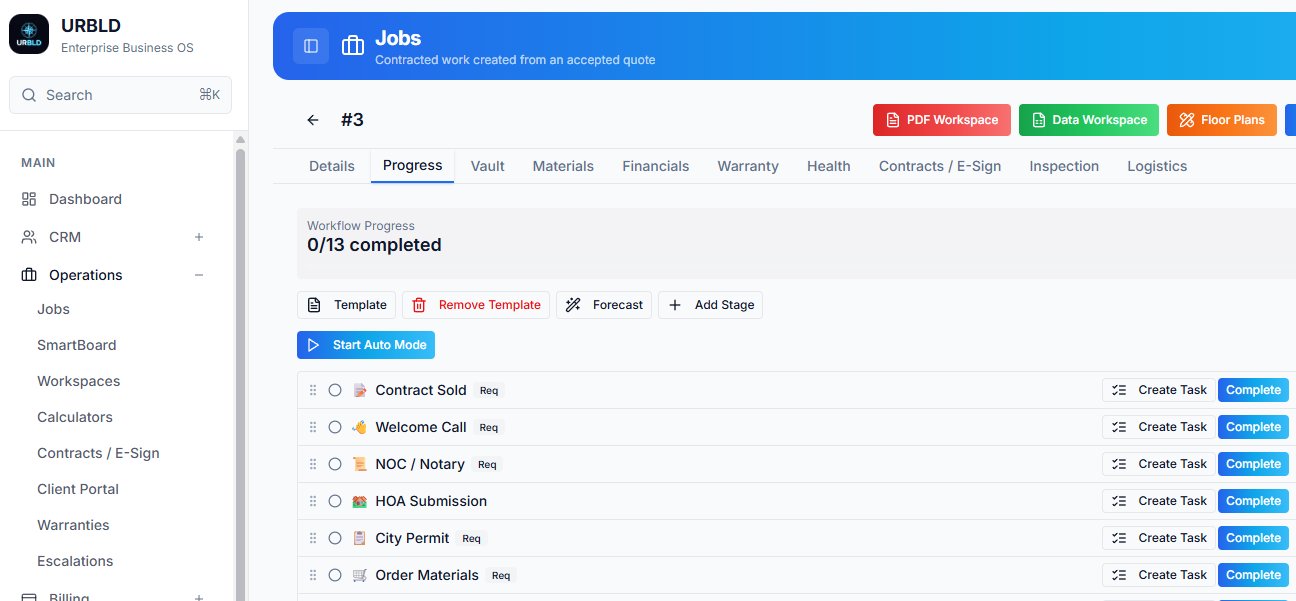This screenshot has height=601, width=1296.
Task: Mark the Welcome Call stage circle
Action: (x=335, y=427)
